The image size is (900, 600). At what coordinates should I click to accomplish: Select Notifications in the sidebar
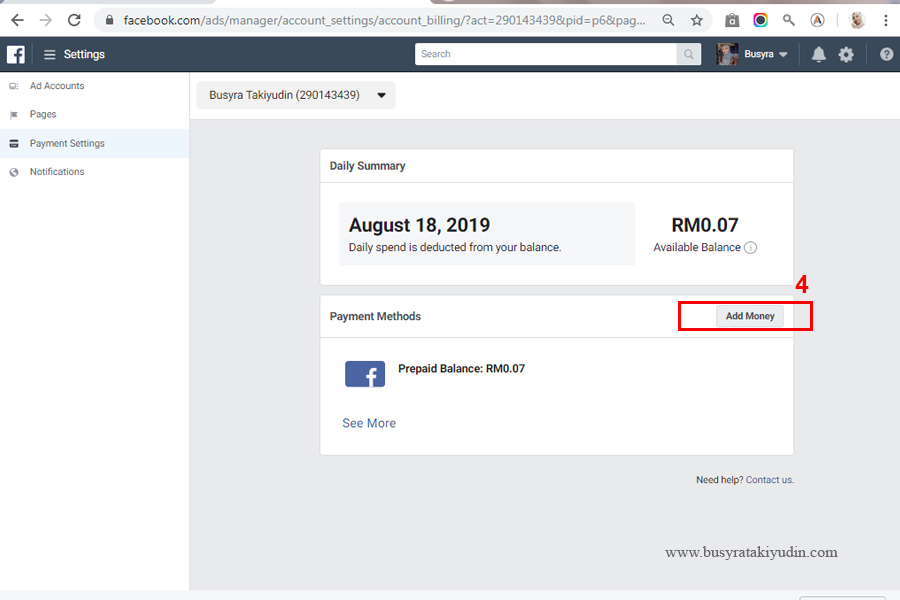click(57, 171)
